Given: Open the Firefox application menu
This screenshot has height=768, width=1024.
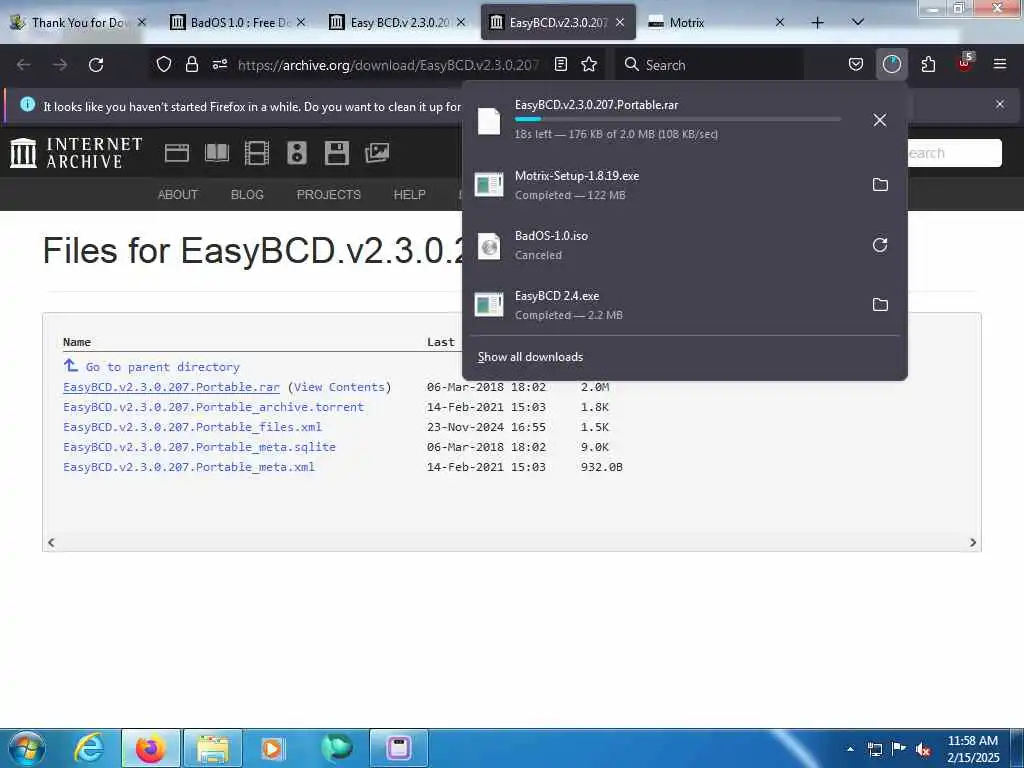Looking at the screenshot, I should click(1000, 64).
